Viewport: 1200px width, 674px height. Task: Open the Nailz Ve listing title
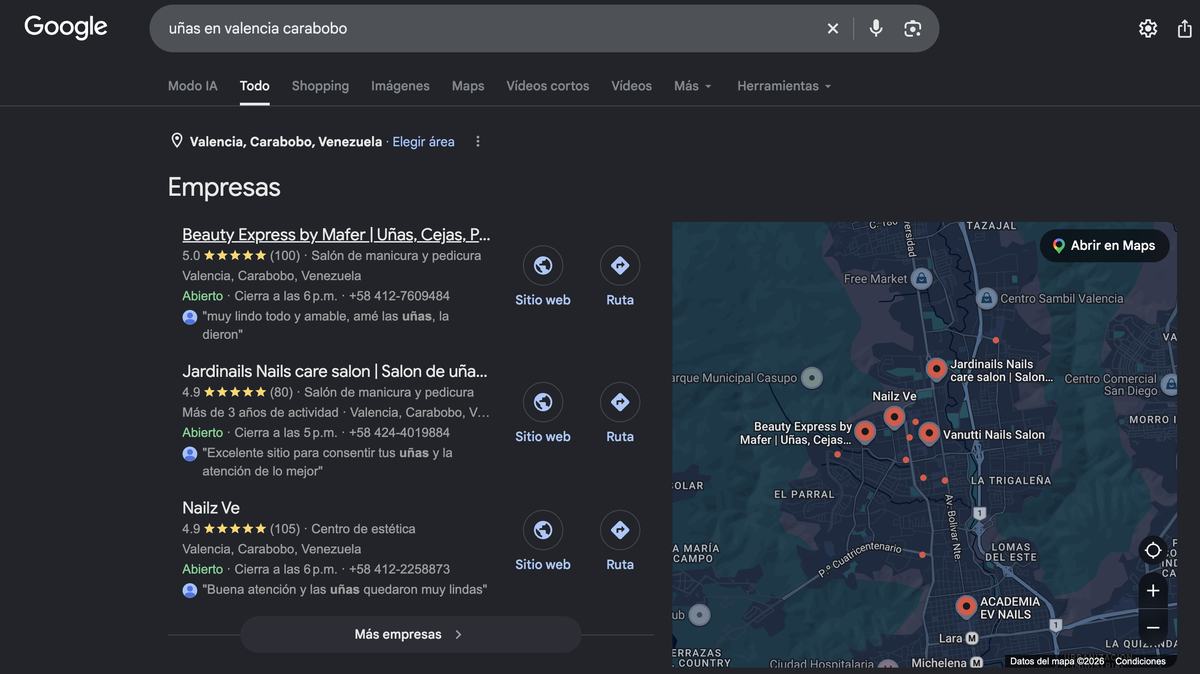click(211, 508)
